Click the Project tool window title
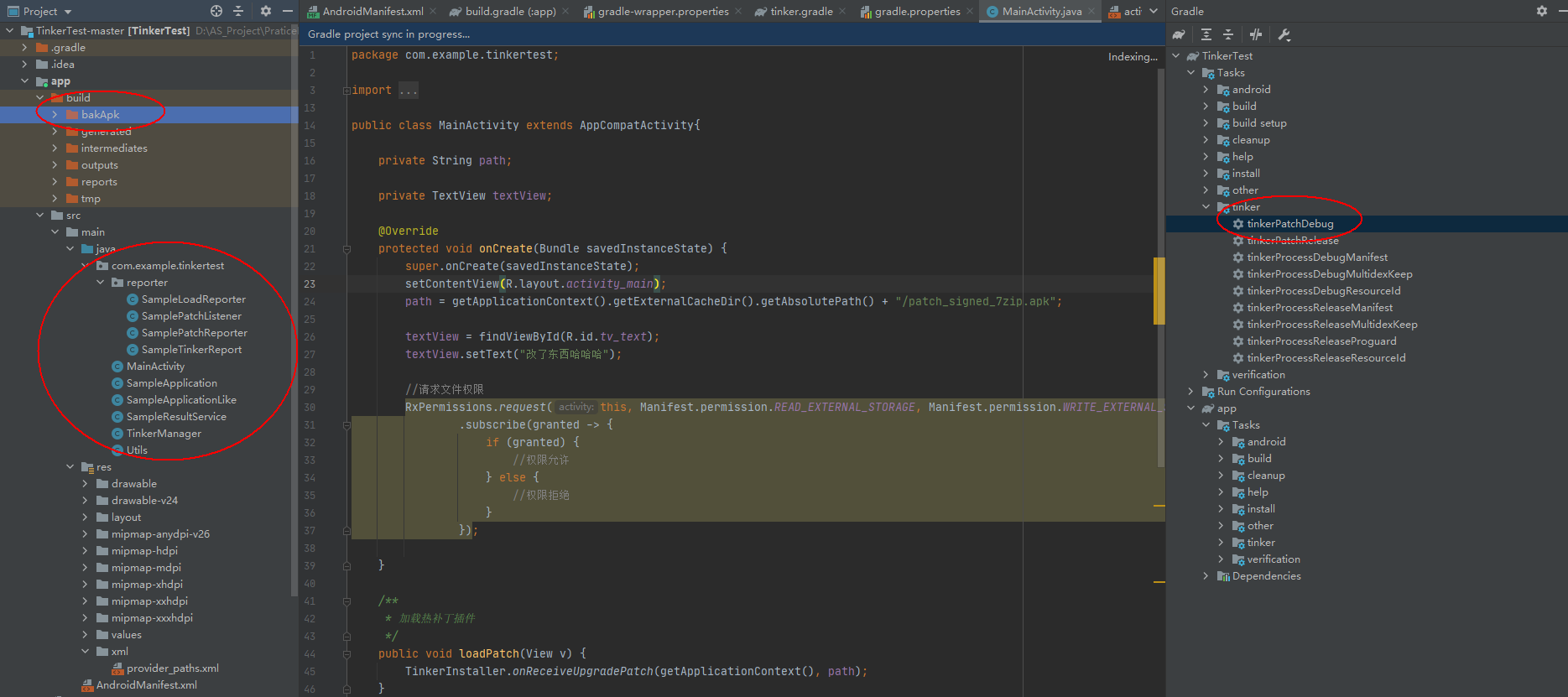Image resolution: width=1568 pixels, height=697 pixels. [40, 12]
